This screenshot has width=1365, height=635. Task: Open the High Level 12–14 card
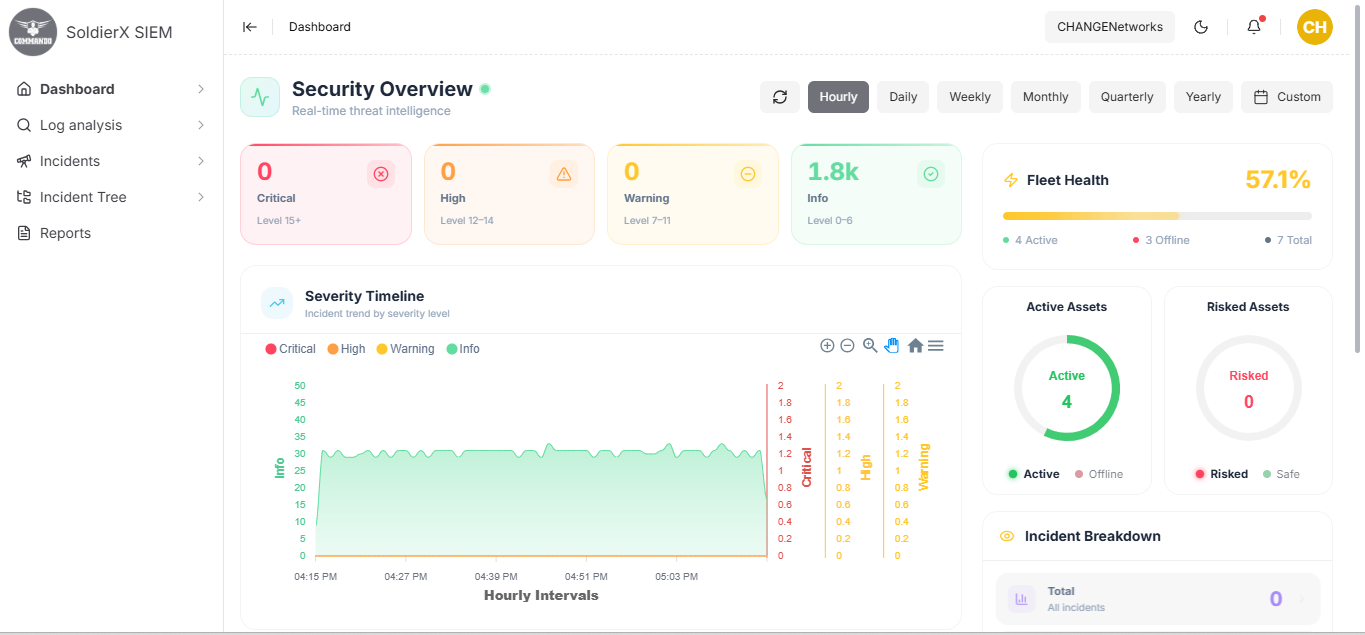[x=509, y=194]
